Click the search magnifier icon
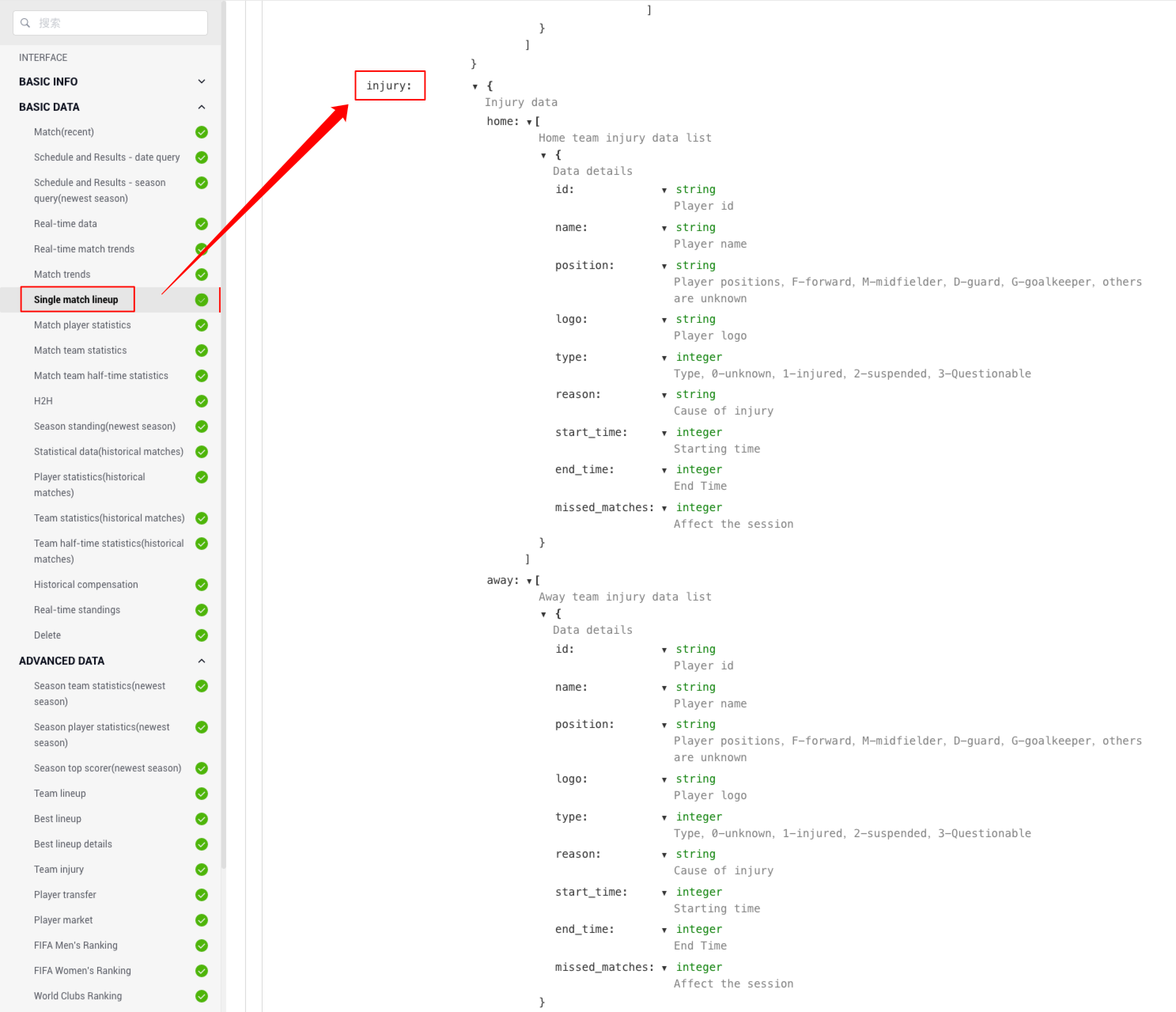 coord(25,23)
